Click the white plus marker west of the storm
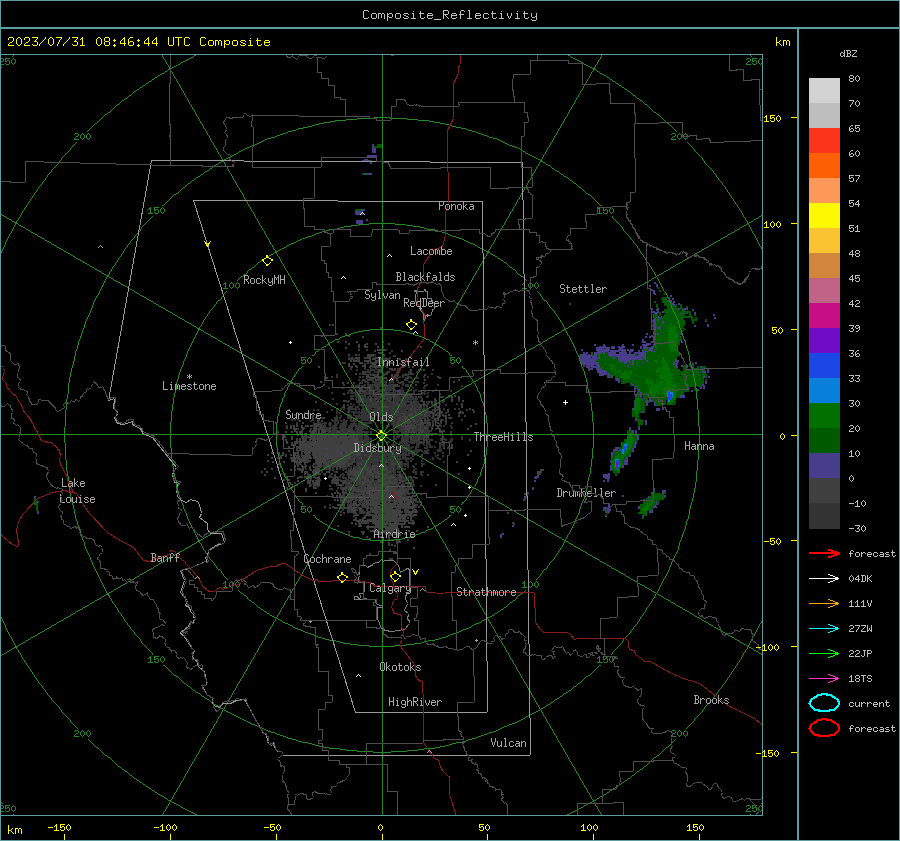Viewport: 900px width, 841px height. coord(565,402)
